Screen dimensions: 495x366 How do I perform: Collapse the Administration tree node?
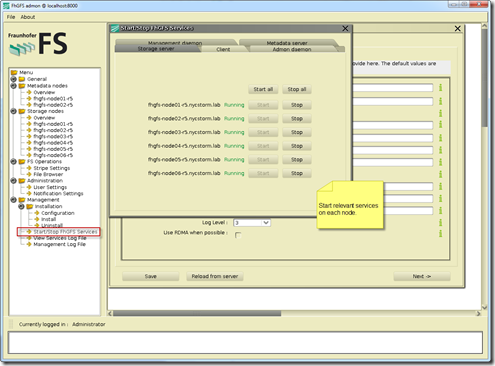point(14,180)
